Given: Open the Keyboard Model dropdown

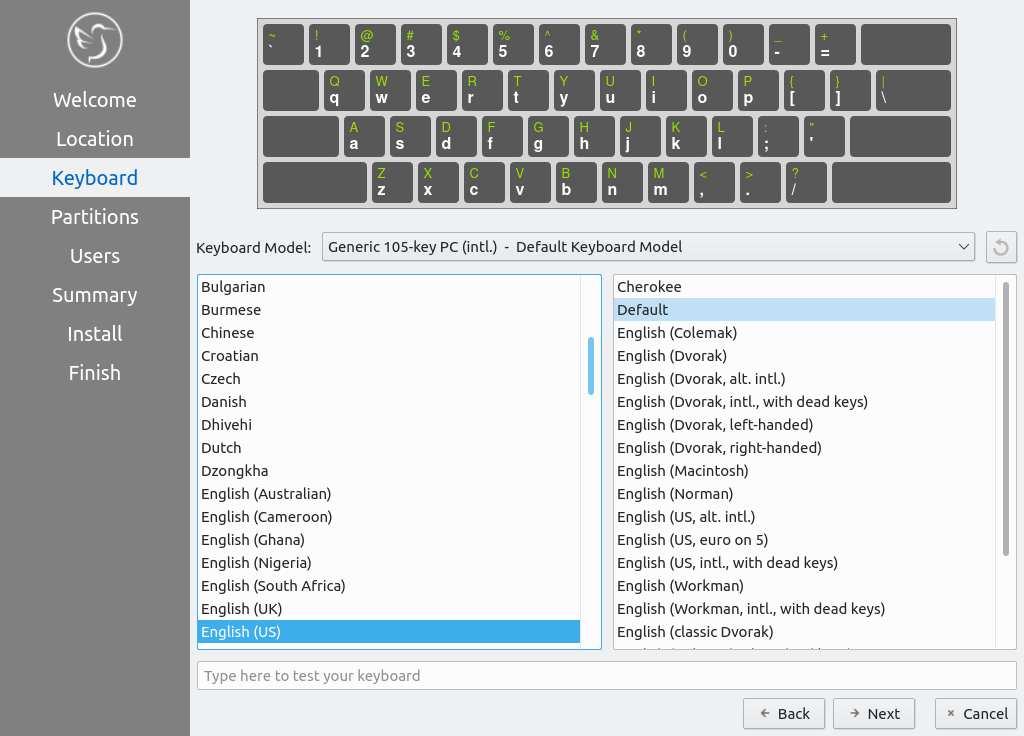Looking at the screenshot, I should (x=648, y=247).
